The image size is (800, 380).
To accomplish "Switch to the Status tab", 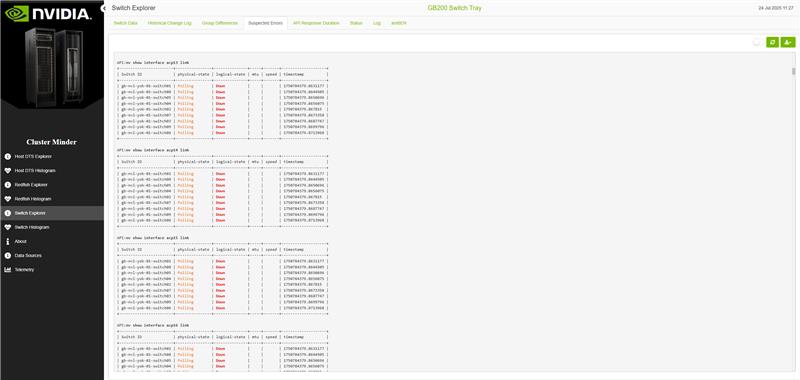I will pos(356,23).
